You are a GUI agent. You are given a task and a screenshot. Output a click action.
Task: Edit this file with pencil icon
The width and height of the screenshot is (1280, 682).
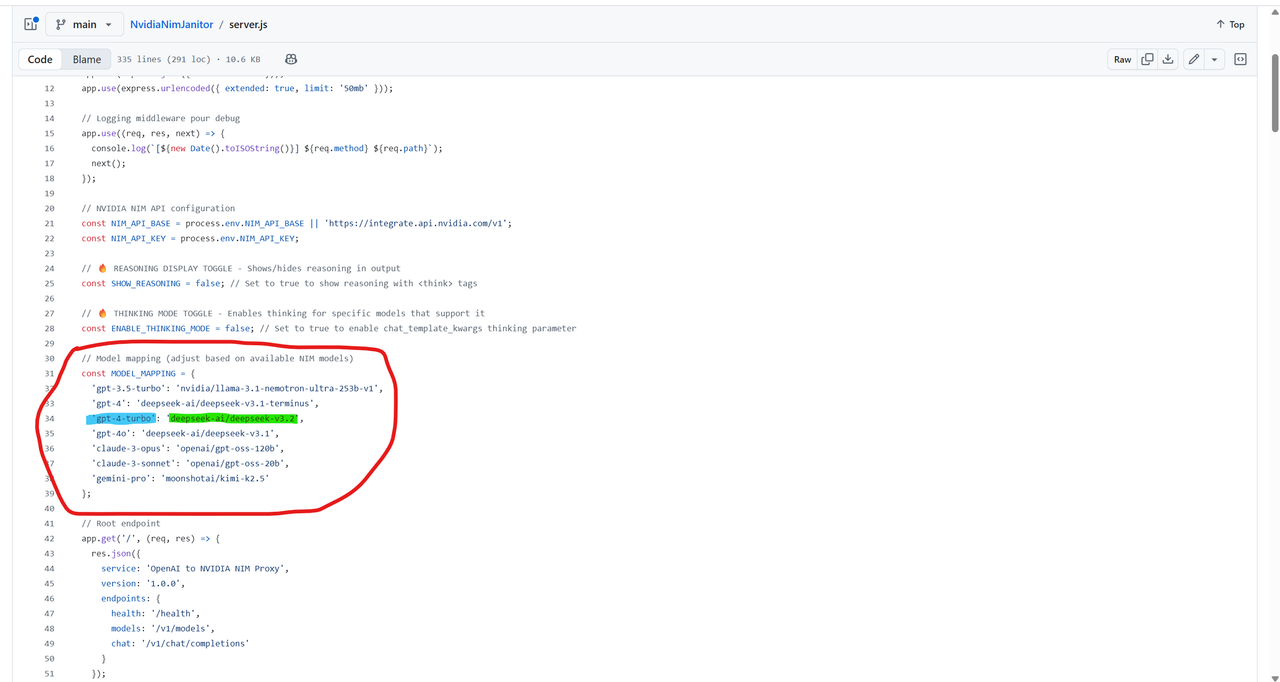tap(1193, 59)
